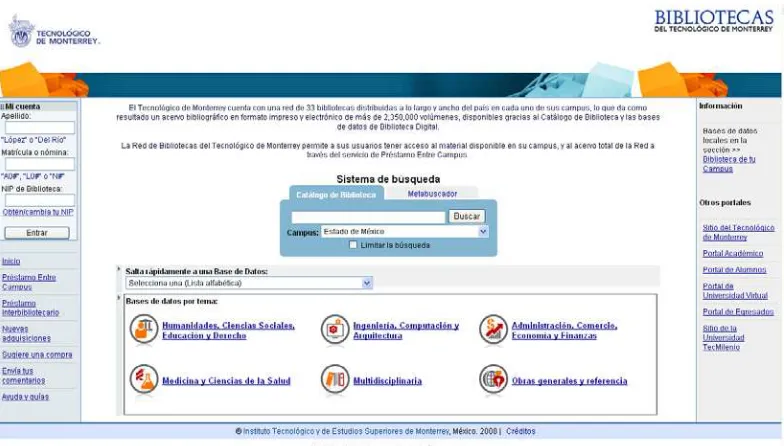This screenshot has width=784, height=446.
Task: Open Administración, Comercio, Economía y Finanzas link
Action: pos(564,330)
